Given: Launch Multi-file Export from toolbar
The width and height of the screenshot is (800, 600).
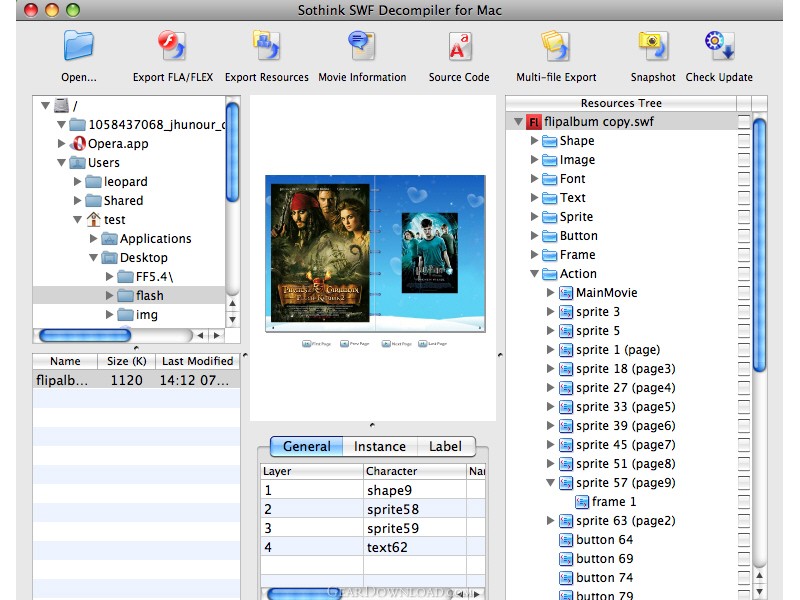Looking at the screenshot, I should pyautogui.click(x=556, y=46).
